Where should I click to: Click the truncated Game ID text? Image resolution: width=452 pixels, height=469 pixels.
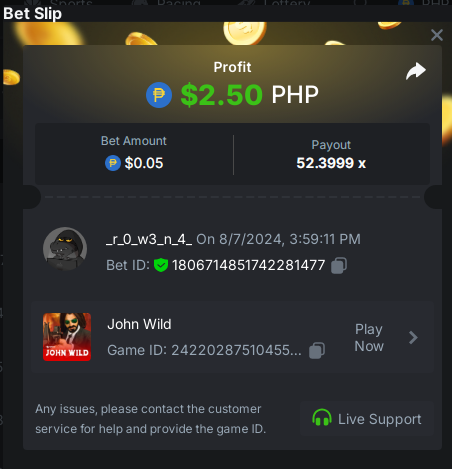[204, 350]
